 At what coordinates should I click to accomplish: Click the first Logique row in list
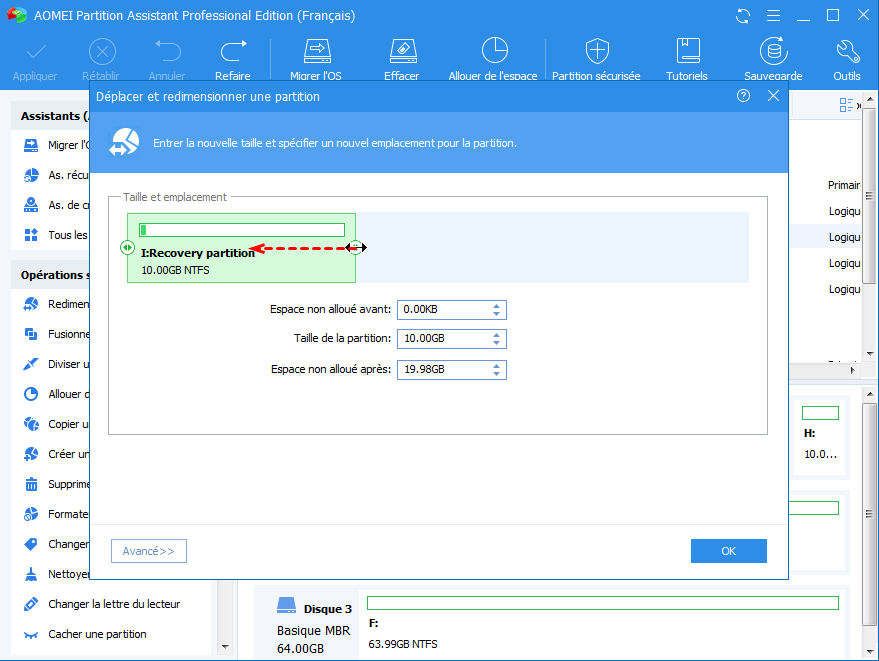[825, 211]
